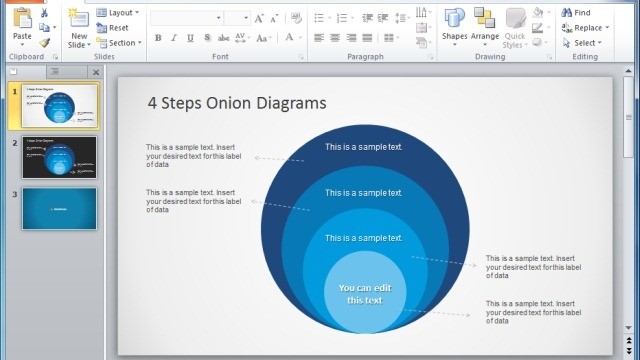Viewport: 640px width, 360px height.
Task: Open Character Spacing options
Action: coord(242,38)
